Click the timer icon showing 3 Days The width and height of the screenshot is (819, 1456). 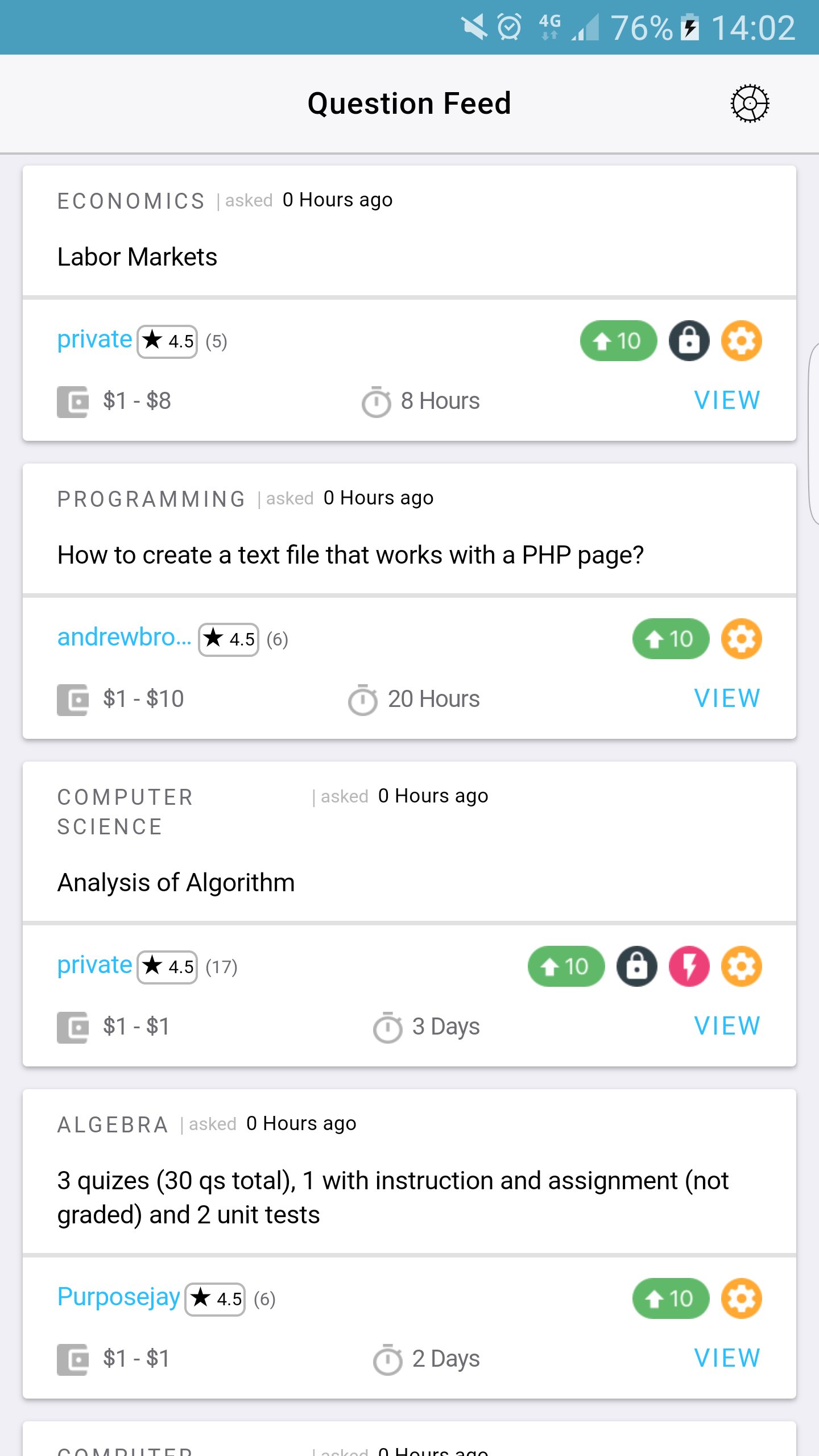(386, 1026)
